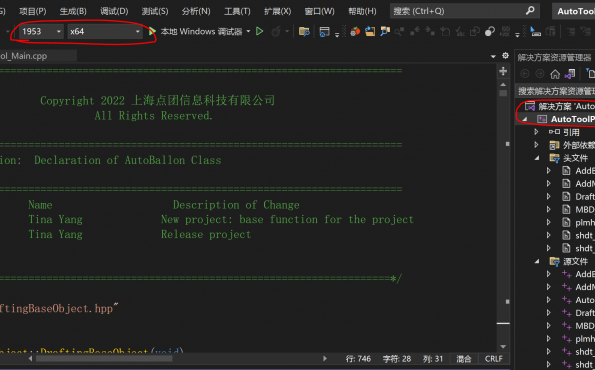The height and width of the screenshot is (370, 595).
Task: Open dropdown arrow beside 本地 Windows 调试器
Action: click(x=248, y=31)
